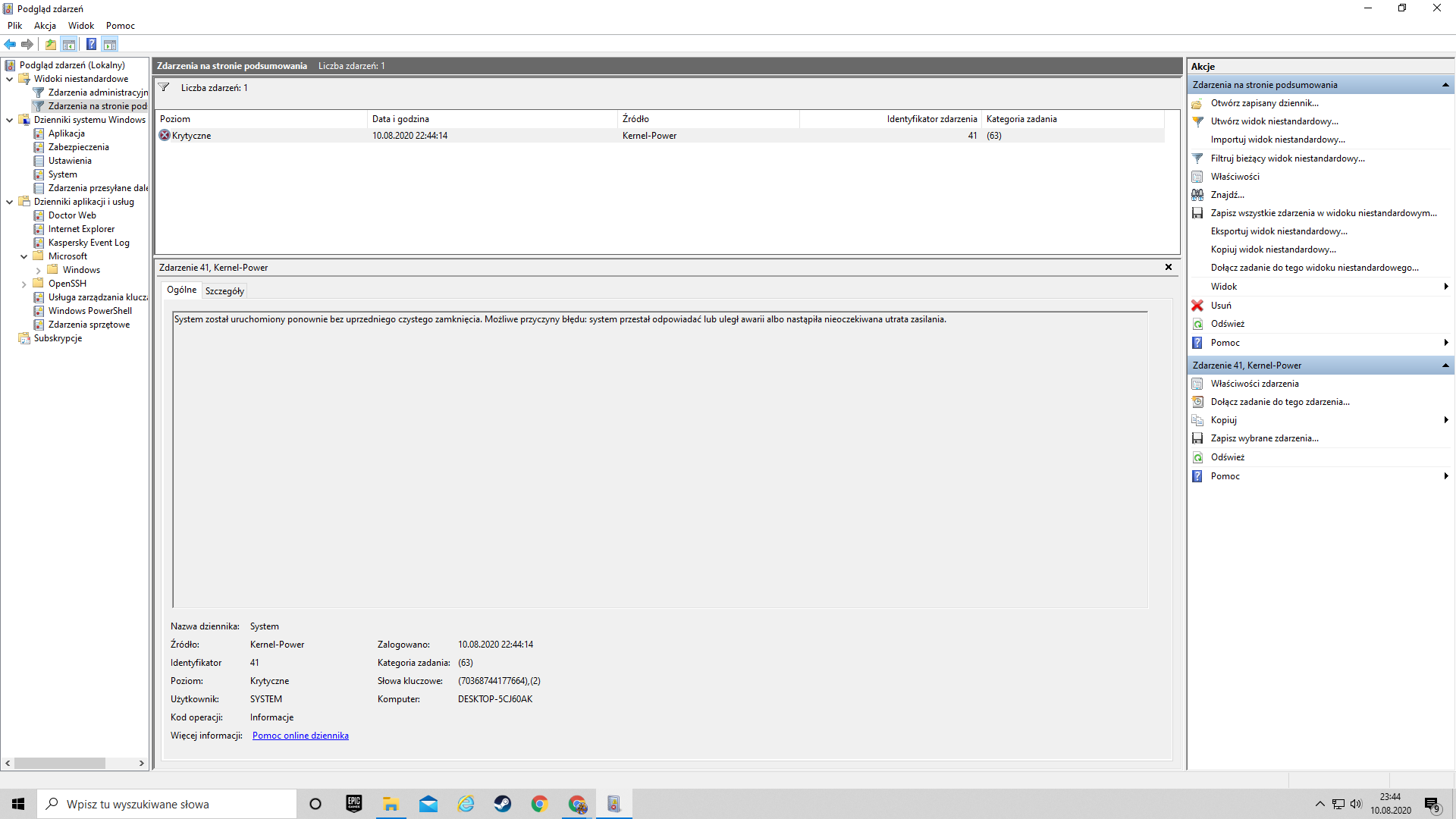Toggle the action pane toolbar button
The height and width of the screenshot is (819, 1456).
tap(110, 44)
